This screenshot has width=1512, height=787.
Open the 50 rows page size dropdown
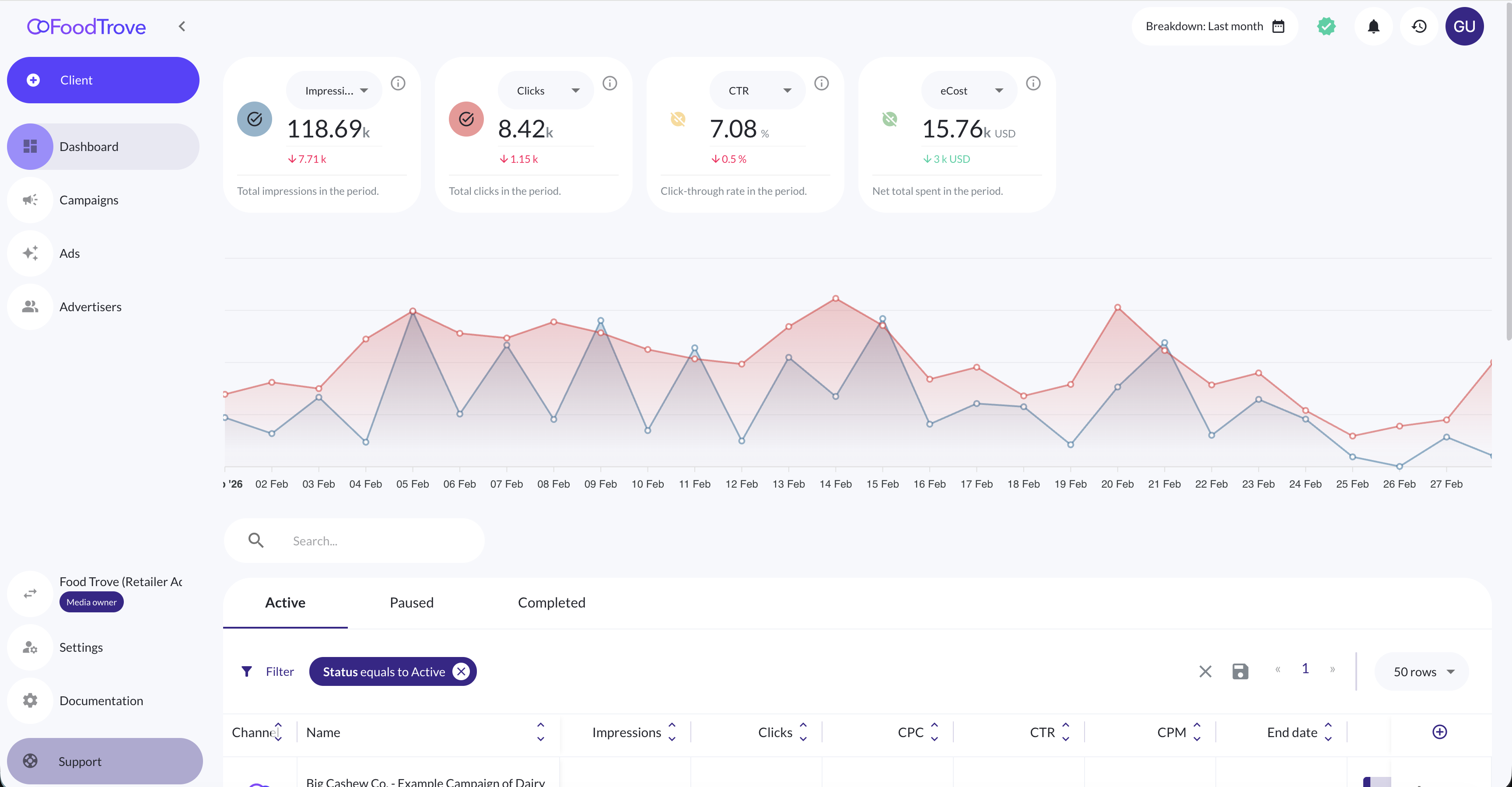(1422, 671)
